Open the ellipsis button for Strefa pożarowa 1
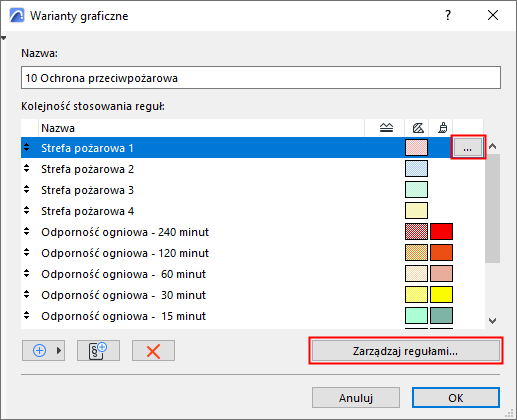 (468, 147)
